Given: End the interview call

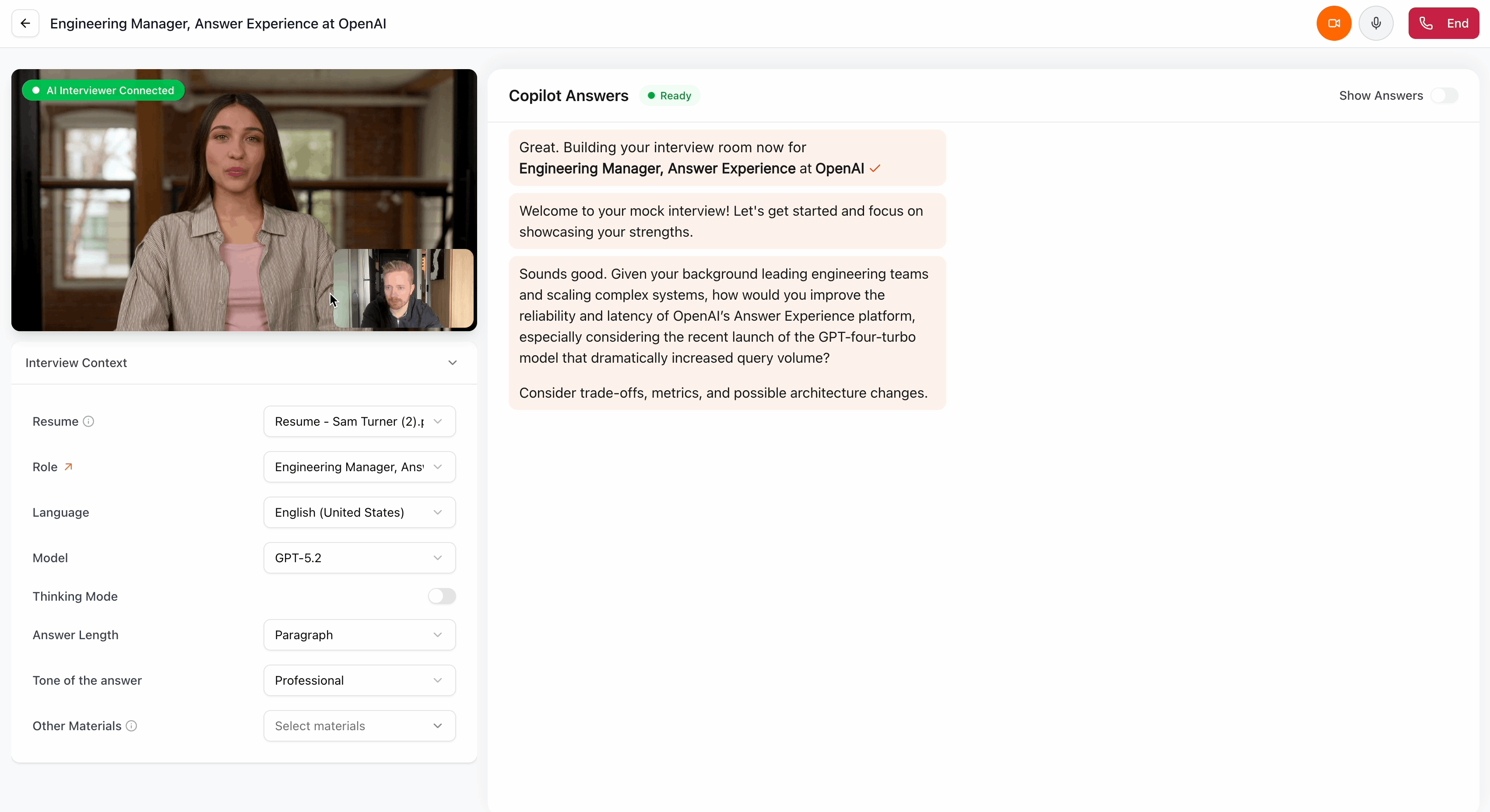Looking at the screenshot, I should click(x=1444, y=23).
